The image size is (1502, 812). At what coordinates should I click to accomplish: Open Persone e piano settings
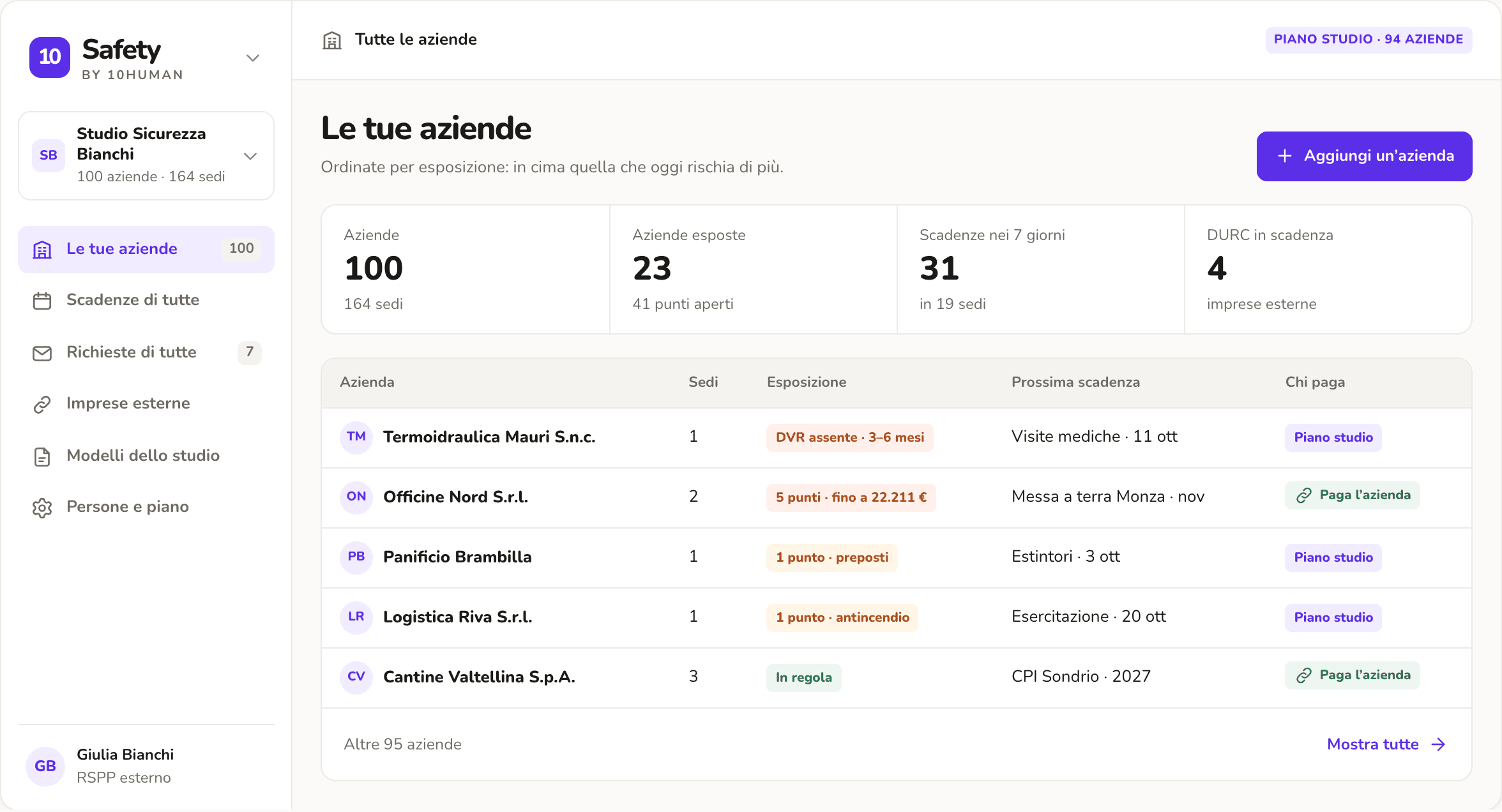coord(146,507)
